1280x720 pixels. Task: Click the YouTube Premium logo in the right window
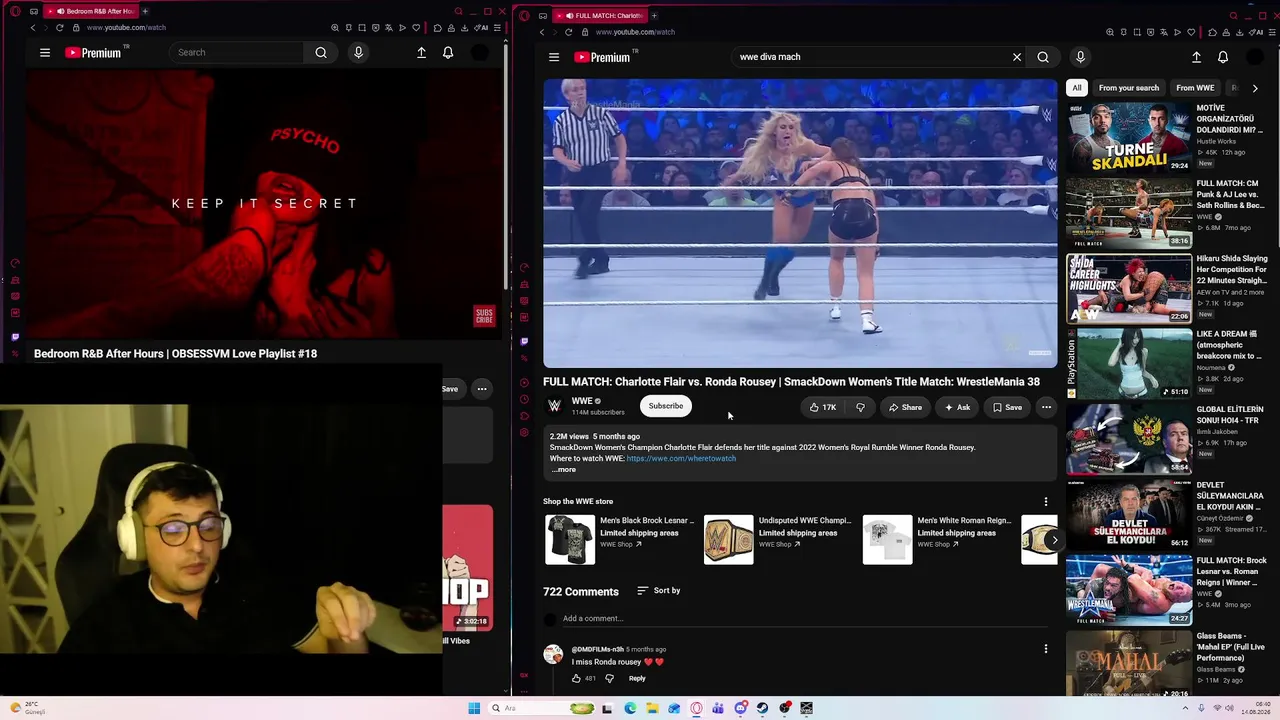[x=602, y=57]
